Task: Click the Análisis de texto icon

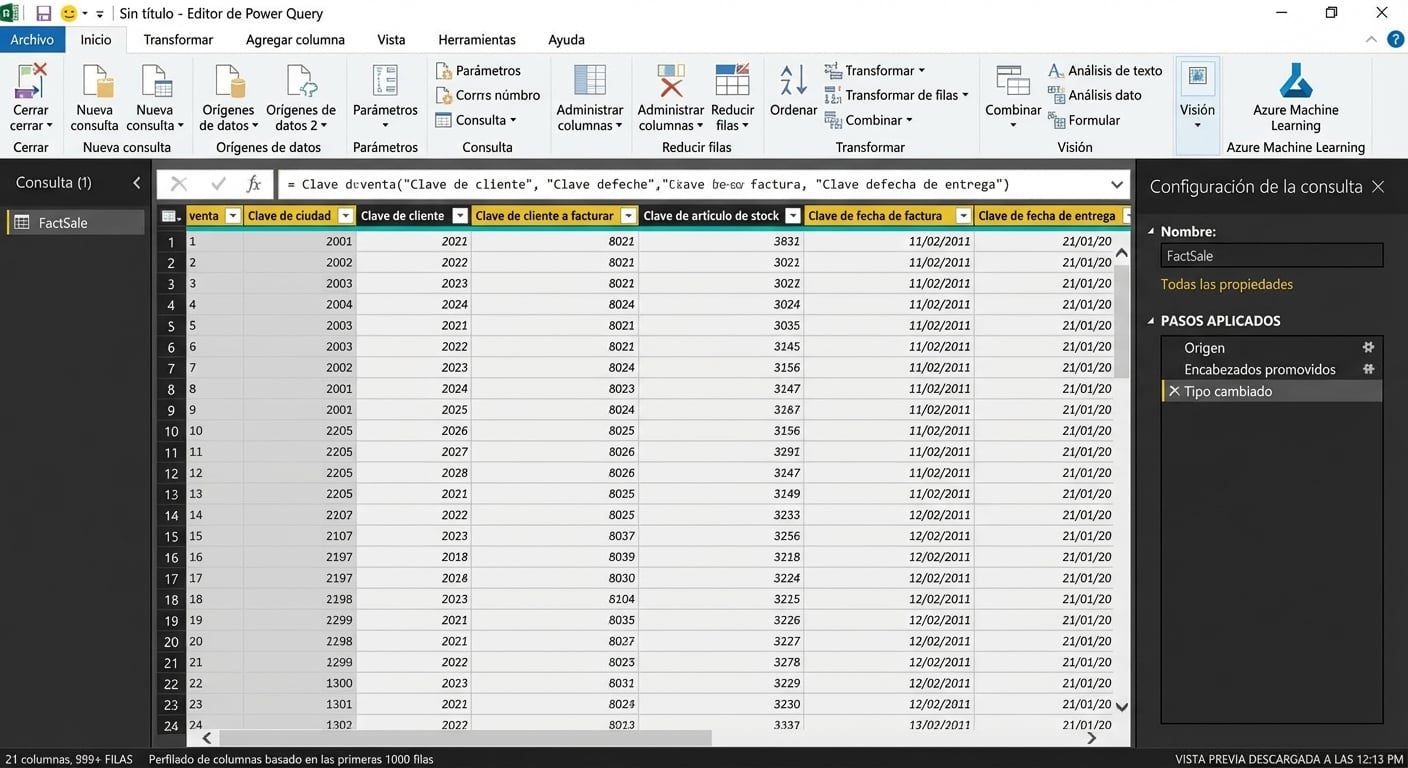Action: point(1056,71)
